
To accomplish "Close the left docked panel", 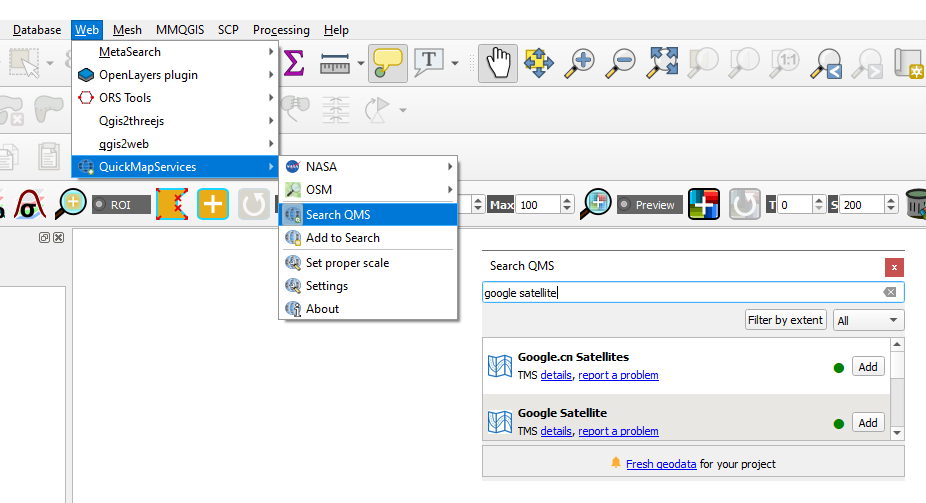I will pos(58,237).
